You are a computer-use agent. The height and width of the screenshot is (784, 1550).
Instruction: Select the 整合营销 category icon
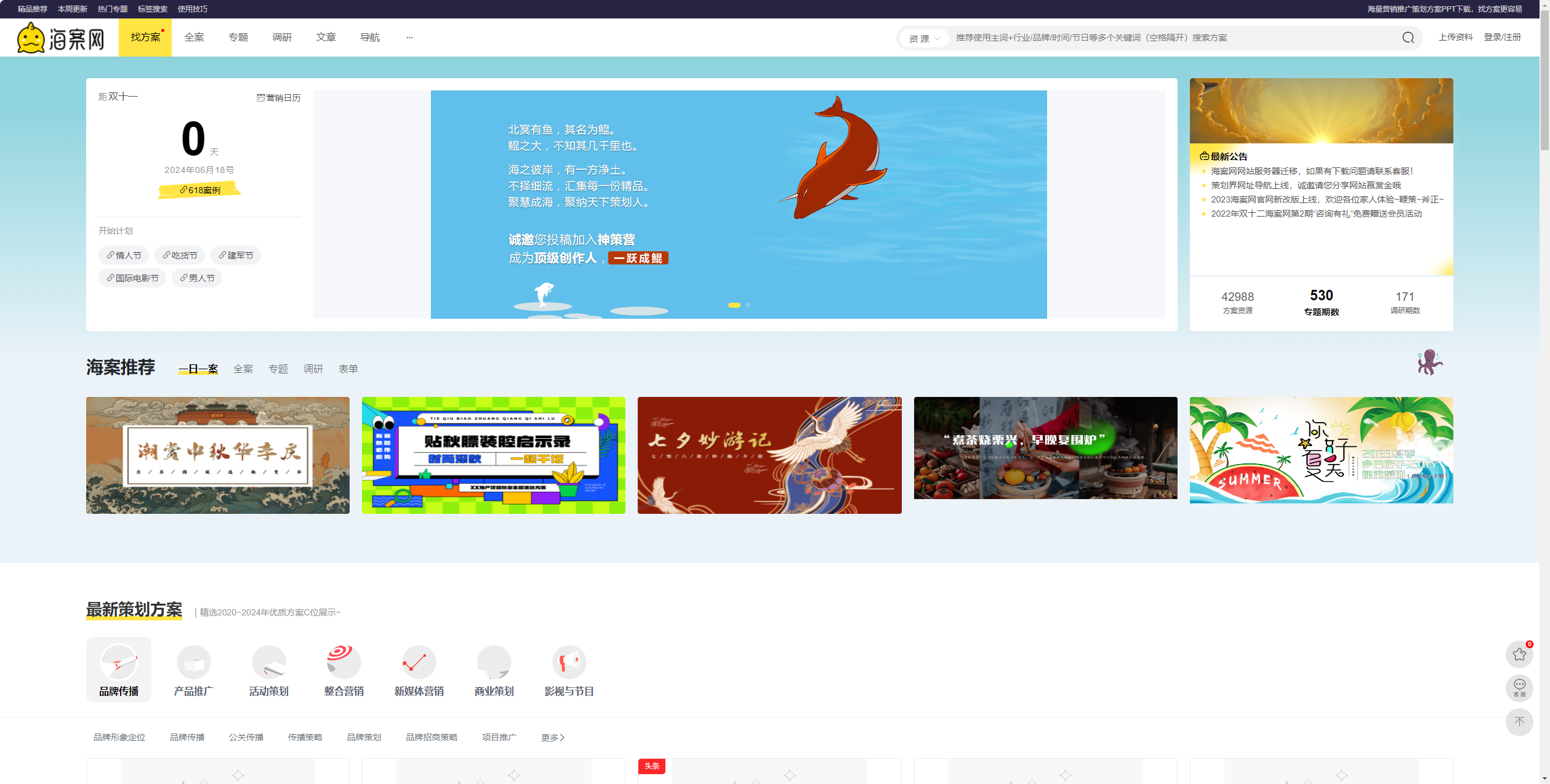click(343, 663)
